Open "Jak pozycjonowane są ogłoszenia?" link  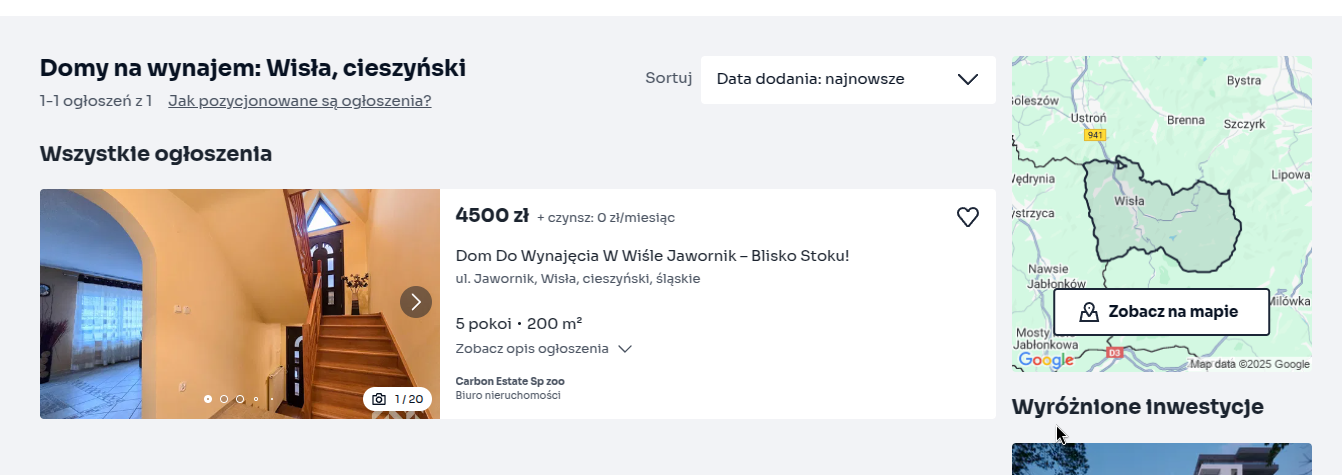[299, 101]
